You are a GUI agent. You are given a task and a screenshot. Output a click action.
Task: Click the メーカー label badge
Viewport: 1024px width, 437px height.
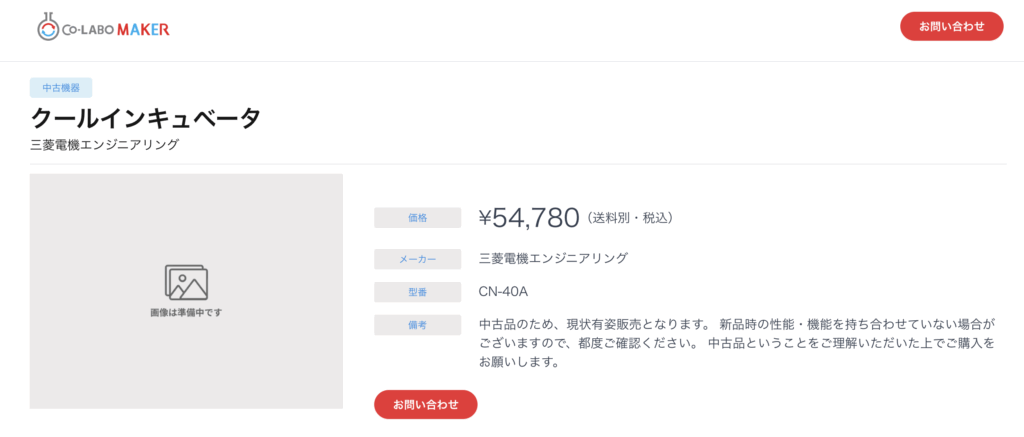(x=417, y=259)
